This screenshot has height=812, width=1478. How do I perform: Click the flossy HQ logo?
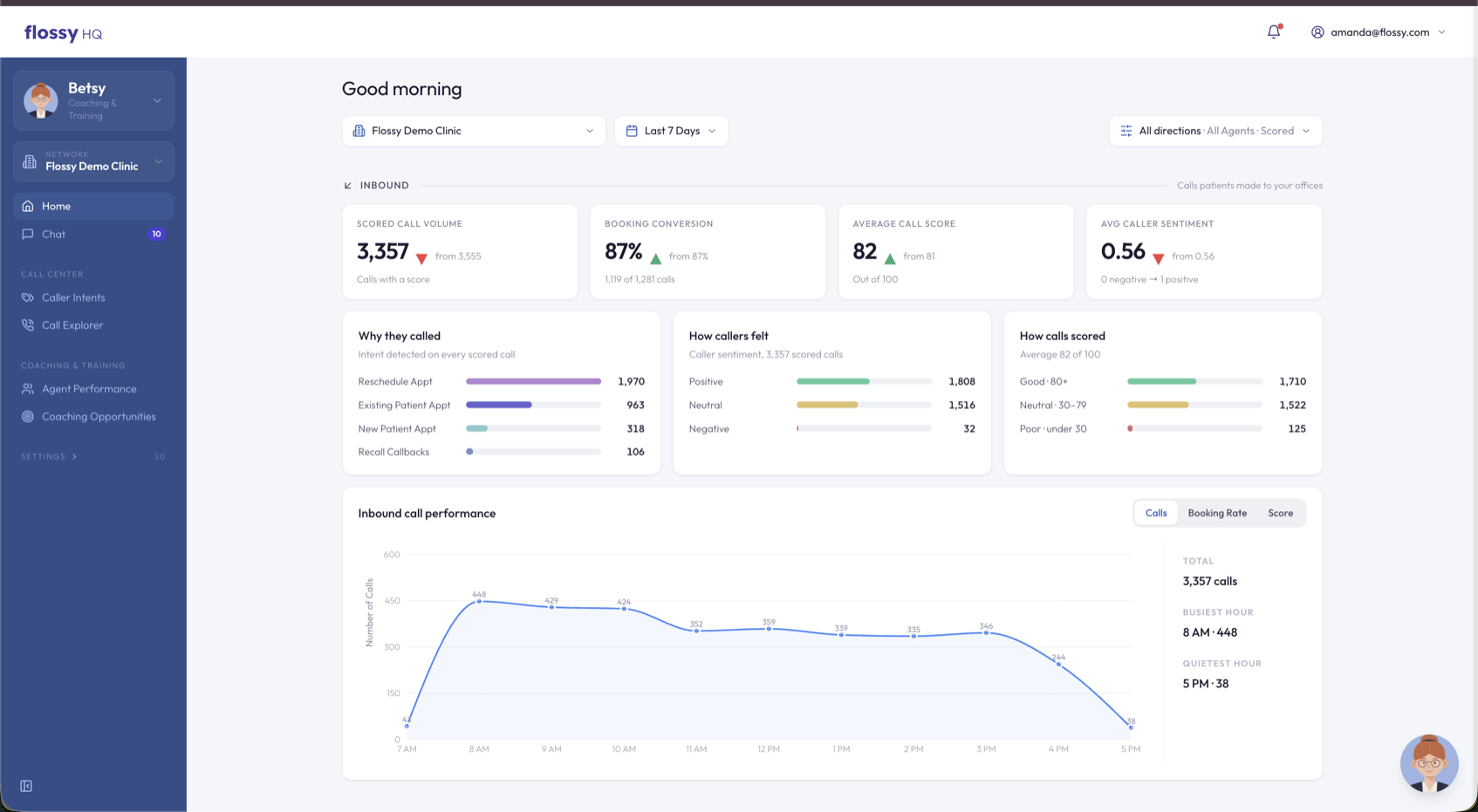tap(63, 33)
